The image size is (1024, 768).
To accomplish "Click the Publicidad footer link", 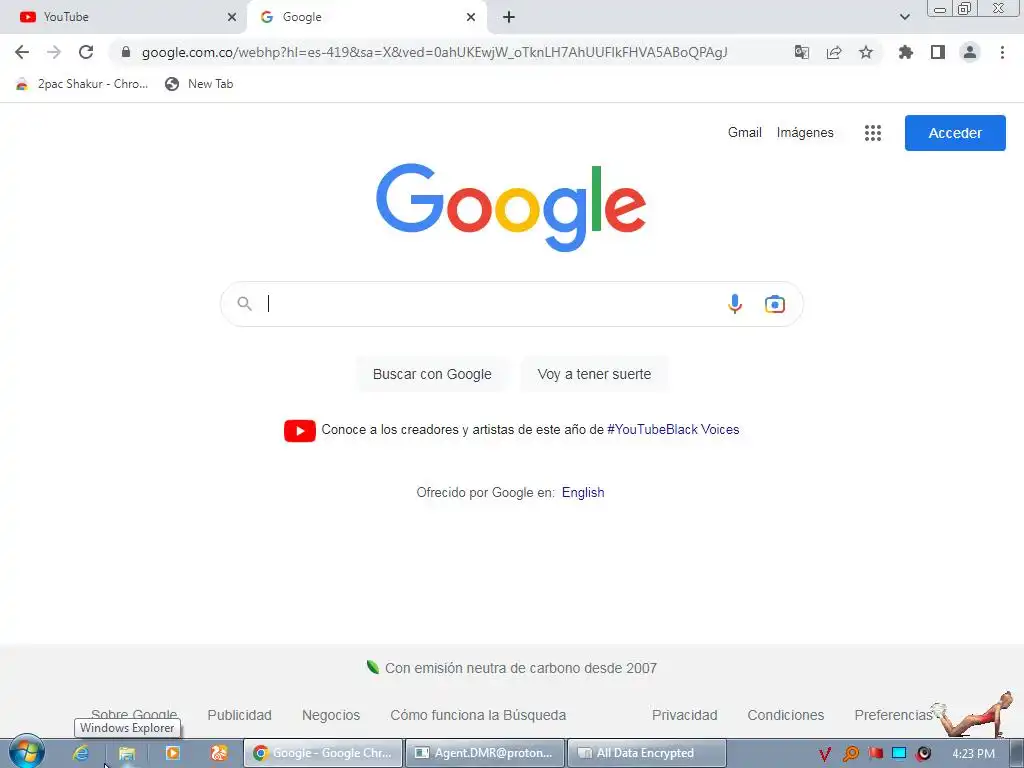I will tap(239, 715).
